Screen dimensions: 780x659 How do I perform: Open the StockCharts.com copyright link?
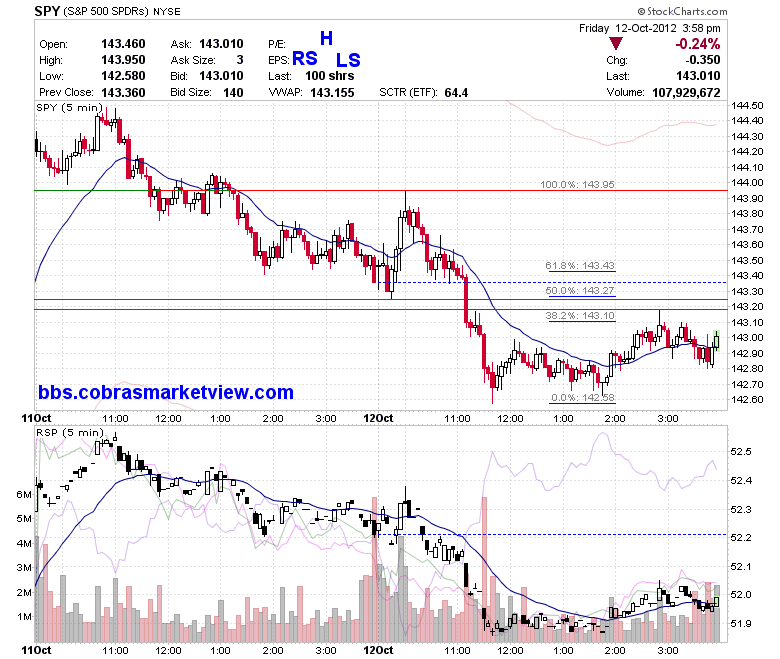coord(682,11)
